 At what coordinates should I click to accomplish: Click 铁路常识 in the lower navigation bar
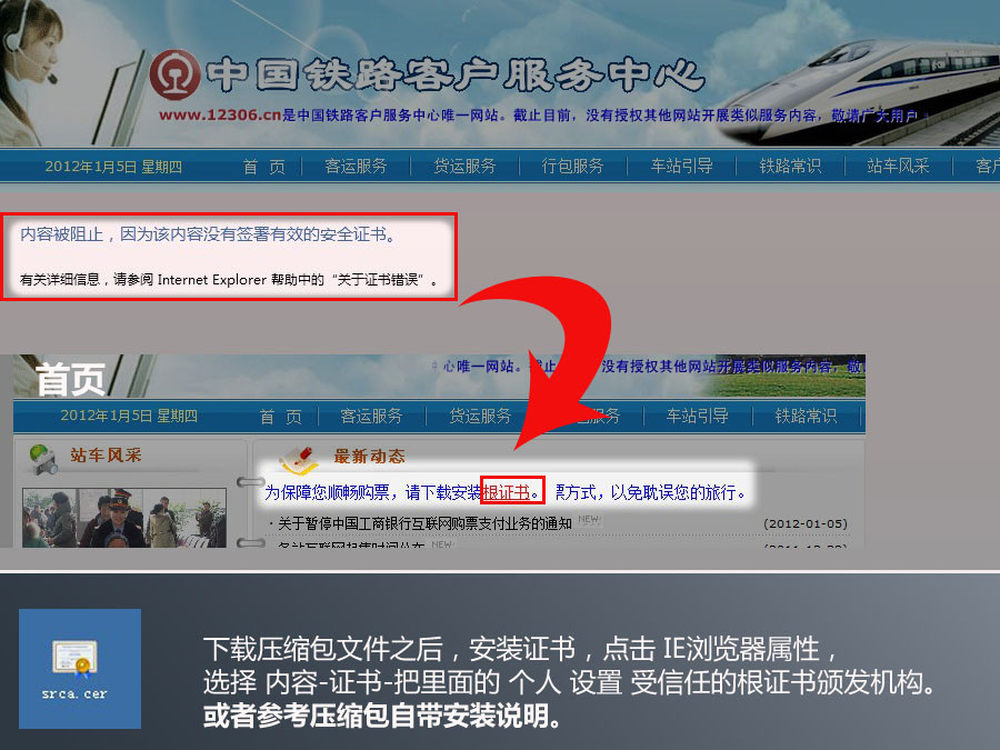coord(805,416)
